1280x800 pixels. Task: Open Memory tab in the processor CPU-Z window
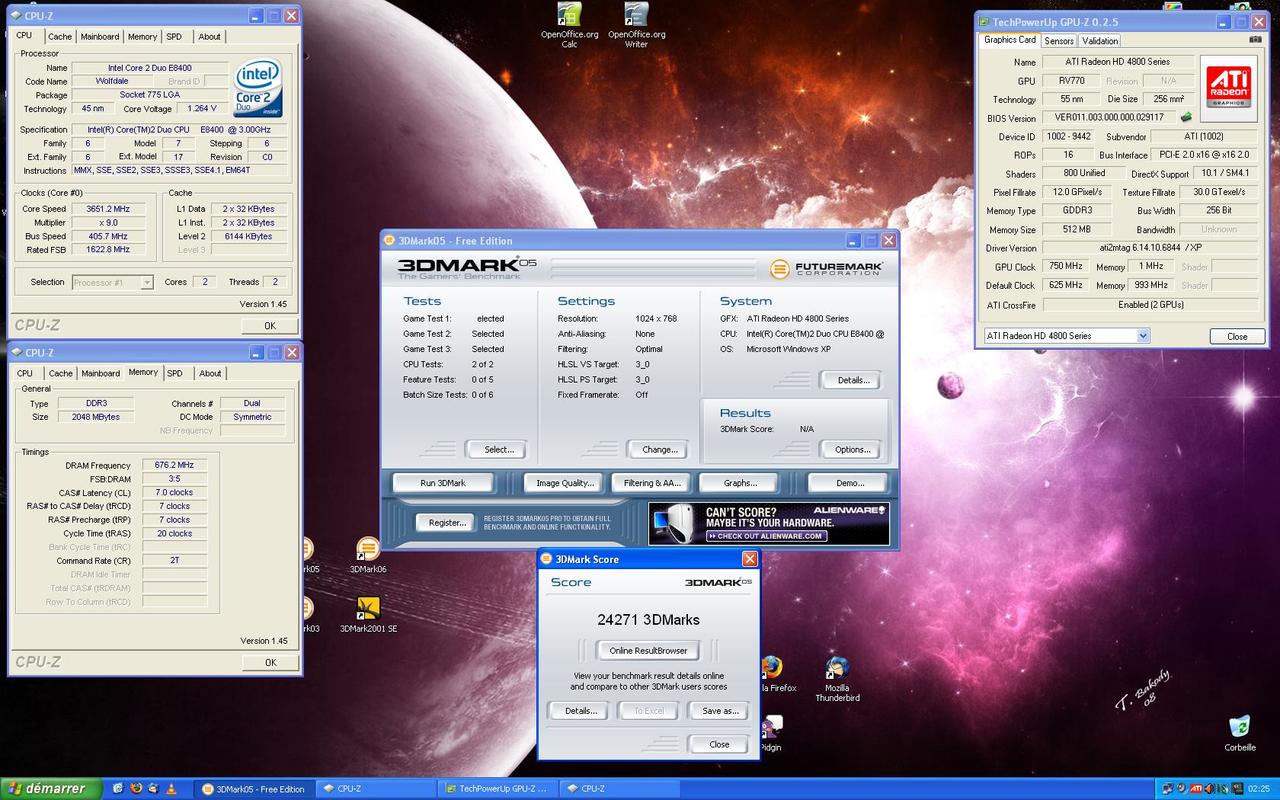point(142,36)
